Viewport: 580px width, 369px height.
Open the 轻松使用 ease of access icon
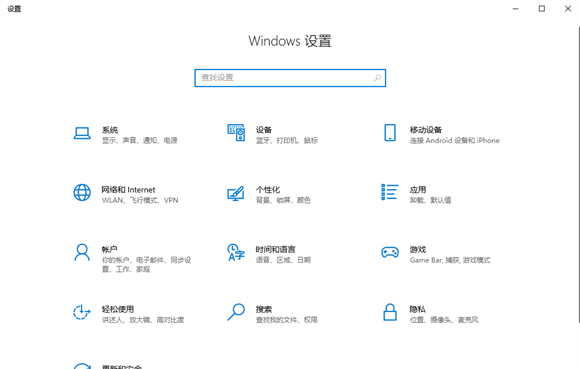82,312
